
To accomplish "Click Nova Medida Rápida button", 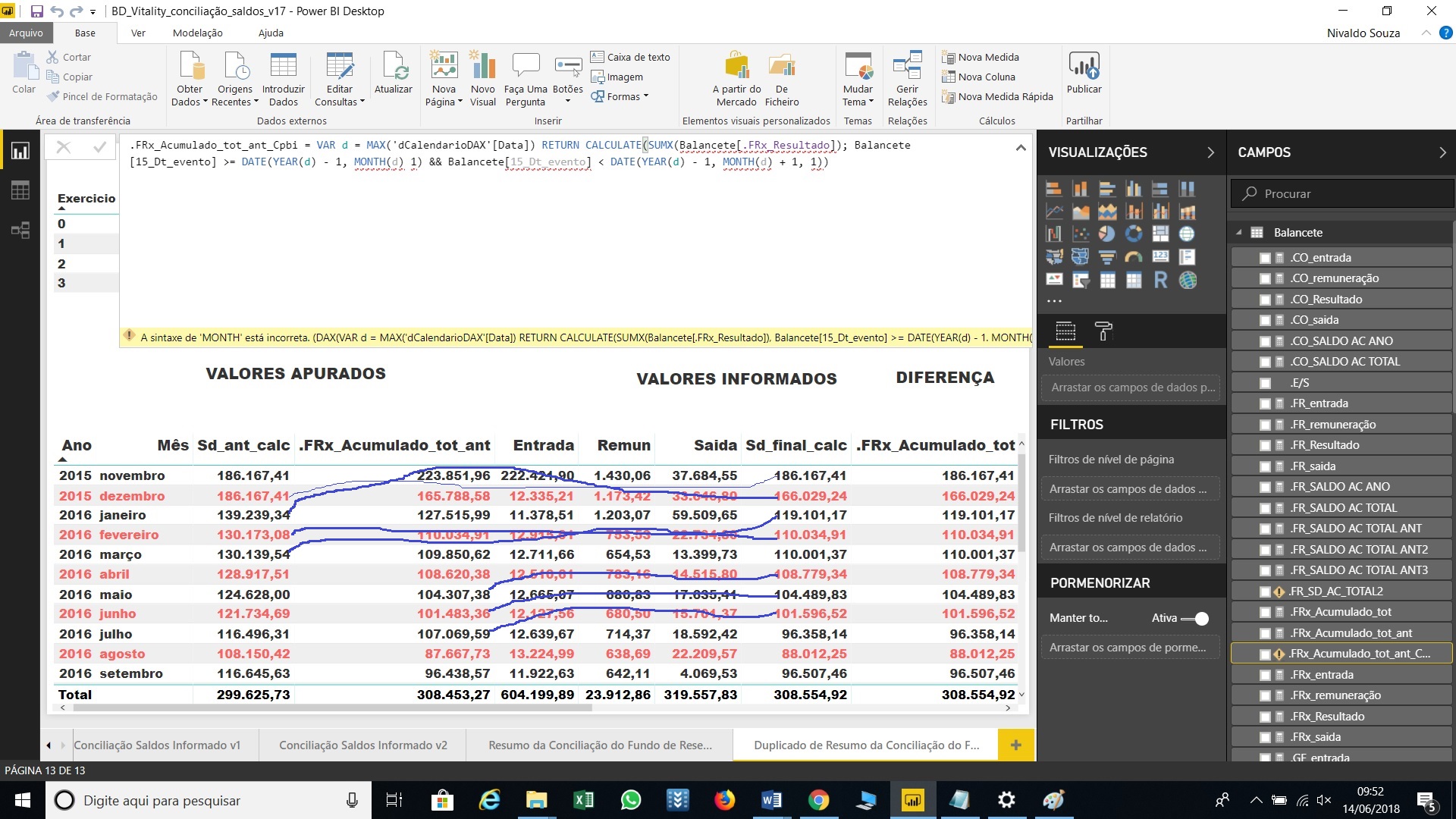I will pyautogui.click(x=997, y=96).
